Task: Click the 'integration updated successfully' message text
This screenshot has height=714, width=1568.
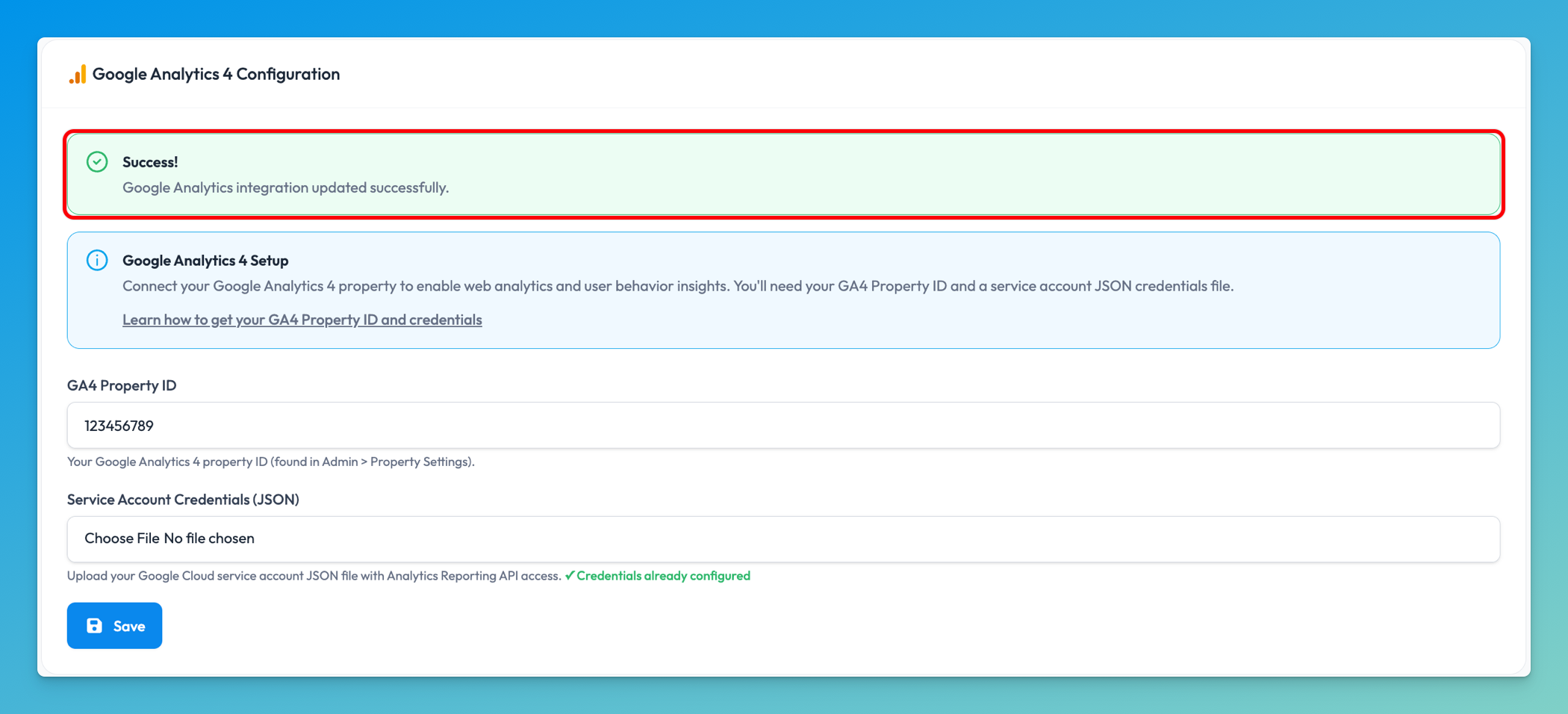Action: 285,187
